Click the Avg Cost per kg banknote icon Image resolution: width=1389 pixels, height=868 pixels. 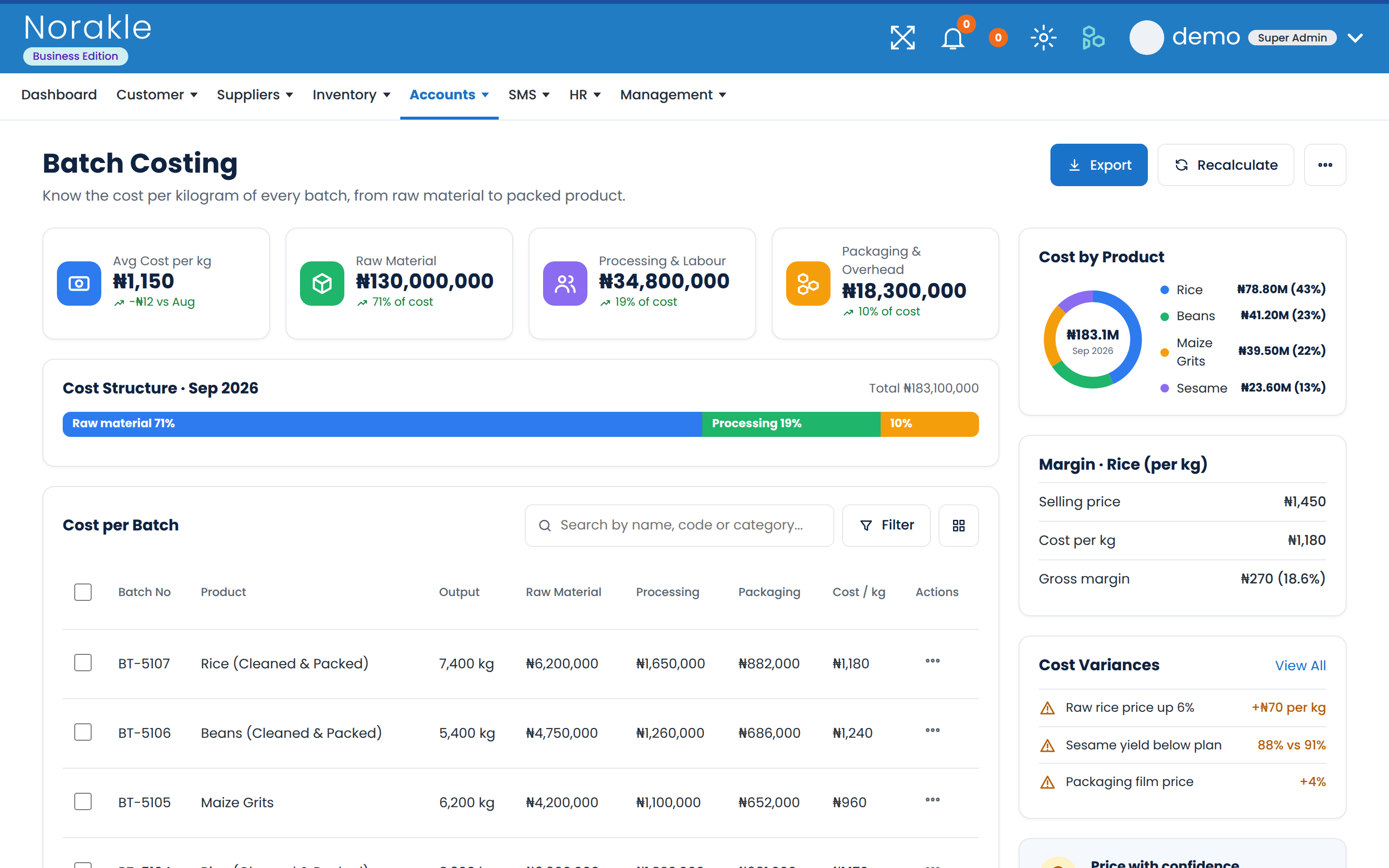(79, 284)
